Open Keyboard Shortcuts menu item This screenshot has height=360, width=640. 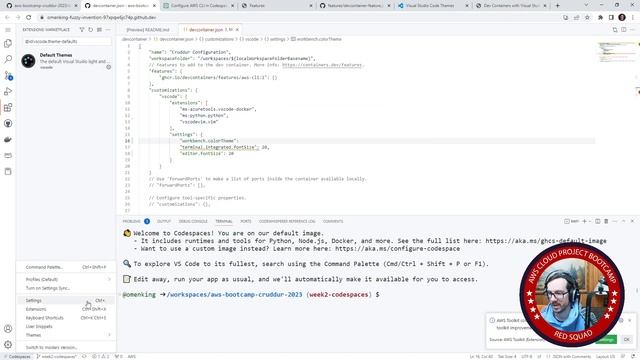point(65,318)
